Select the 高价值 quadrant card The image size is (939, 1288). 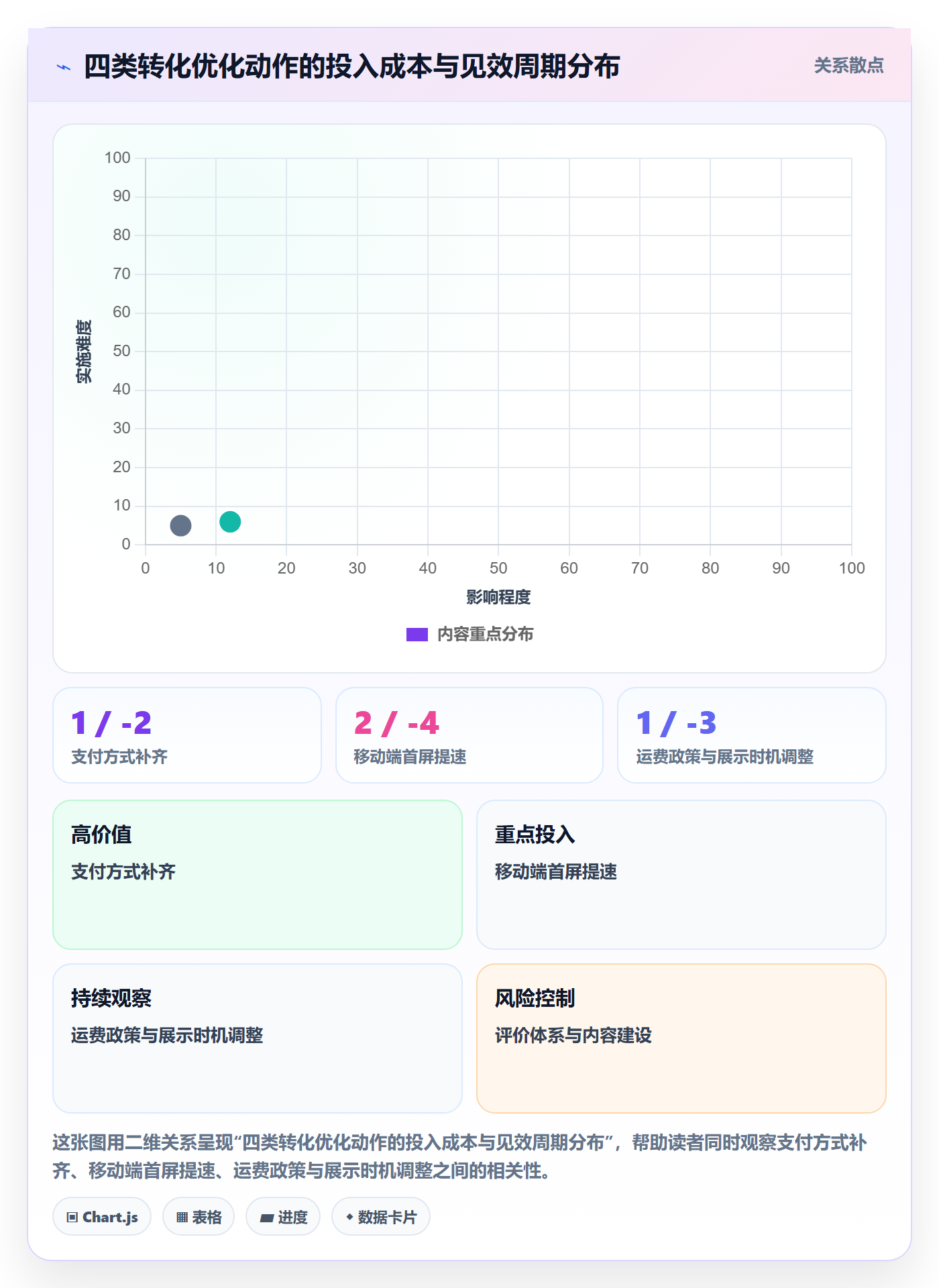258,875
